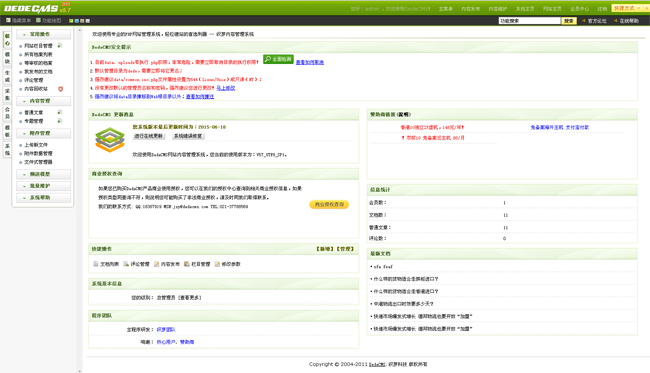Switch to the 模块 vertical tab
The width and height of the screenshot is (650, 373).
(x=7, y=58)
